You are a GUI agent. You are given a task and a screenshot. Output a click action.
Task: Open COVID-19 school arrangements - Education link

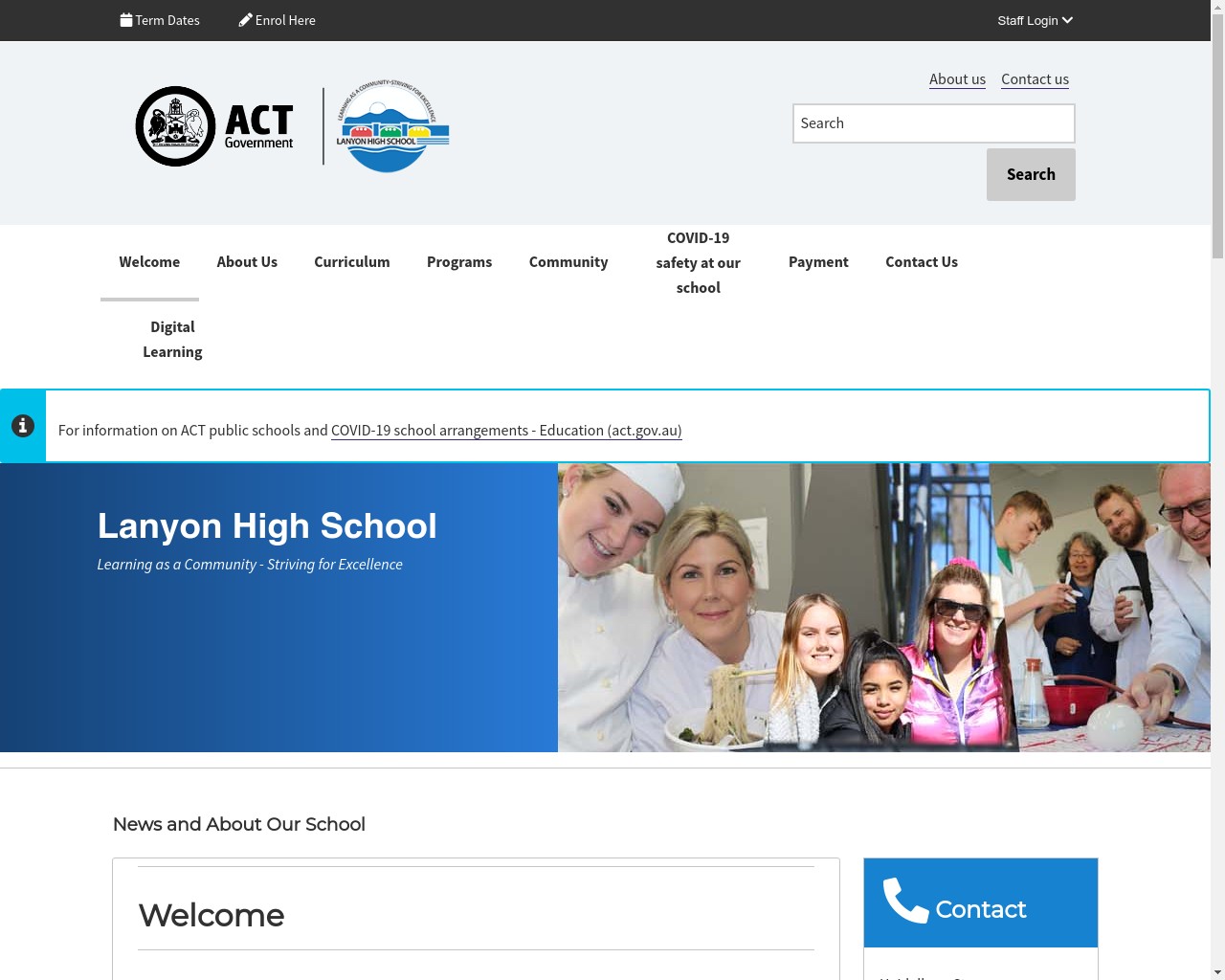pyautogui.click(x=505, y=430)
